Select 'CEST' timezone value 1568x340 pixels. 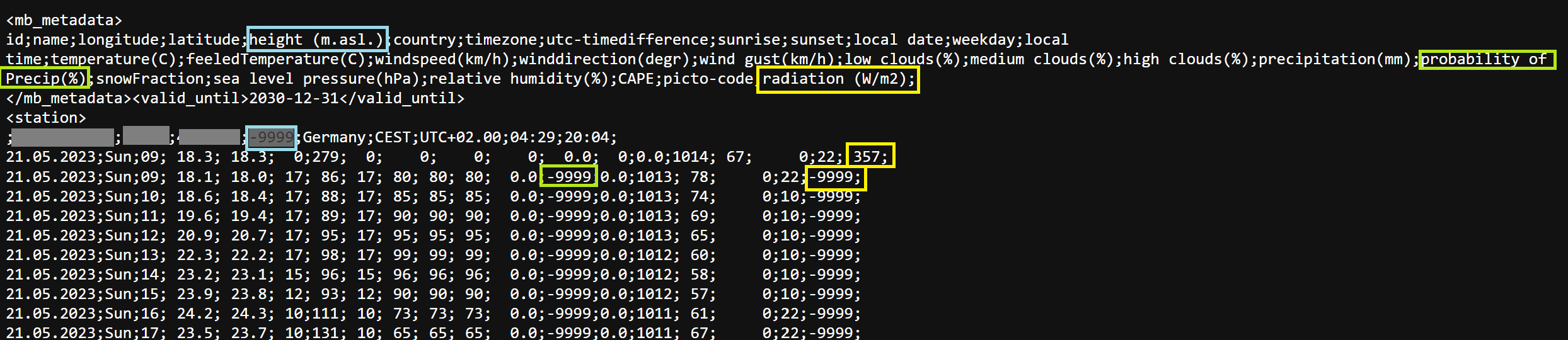[393, 137]
